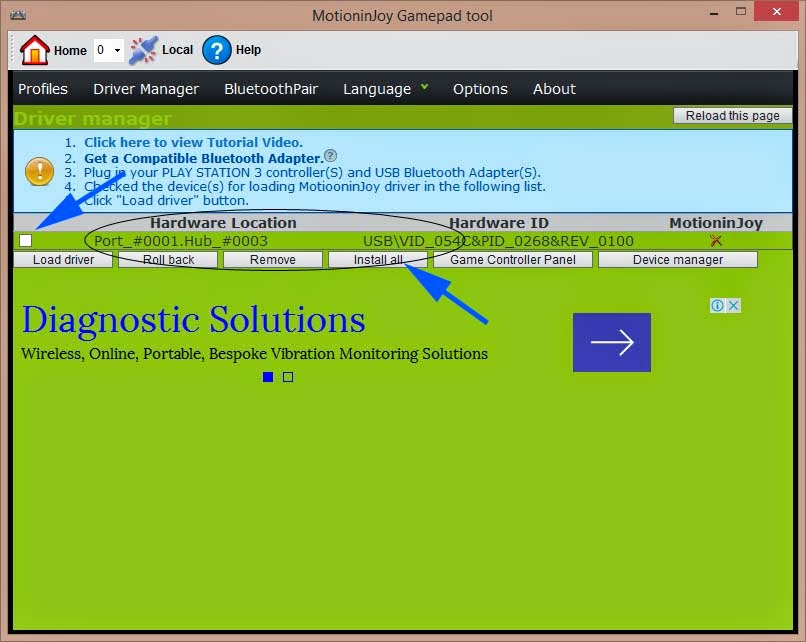The image size is (806, 642).
Task: Click the ad's blue arrow button
Action: 612,342
